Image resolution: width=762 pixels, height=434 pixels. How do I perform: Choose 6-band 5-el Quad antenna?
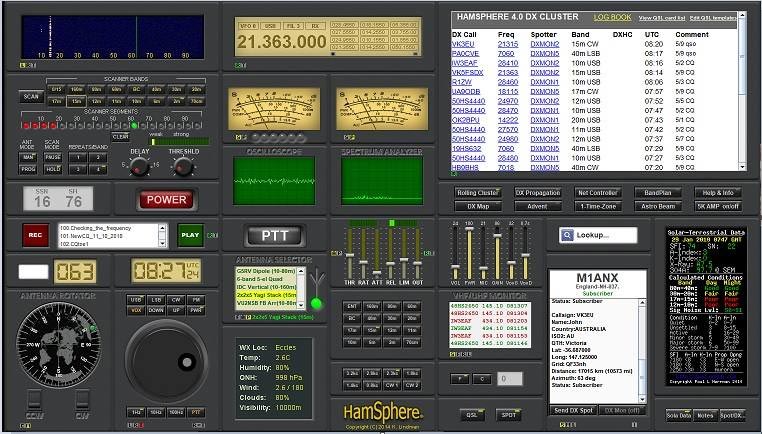tap(266, 279)
